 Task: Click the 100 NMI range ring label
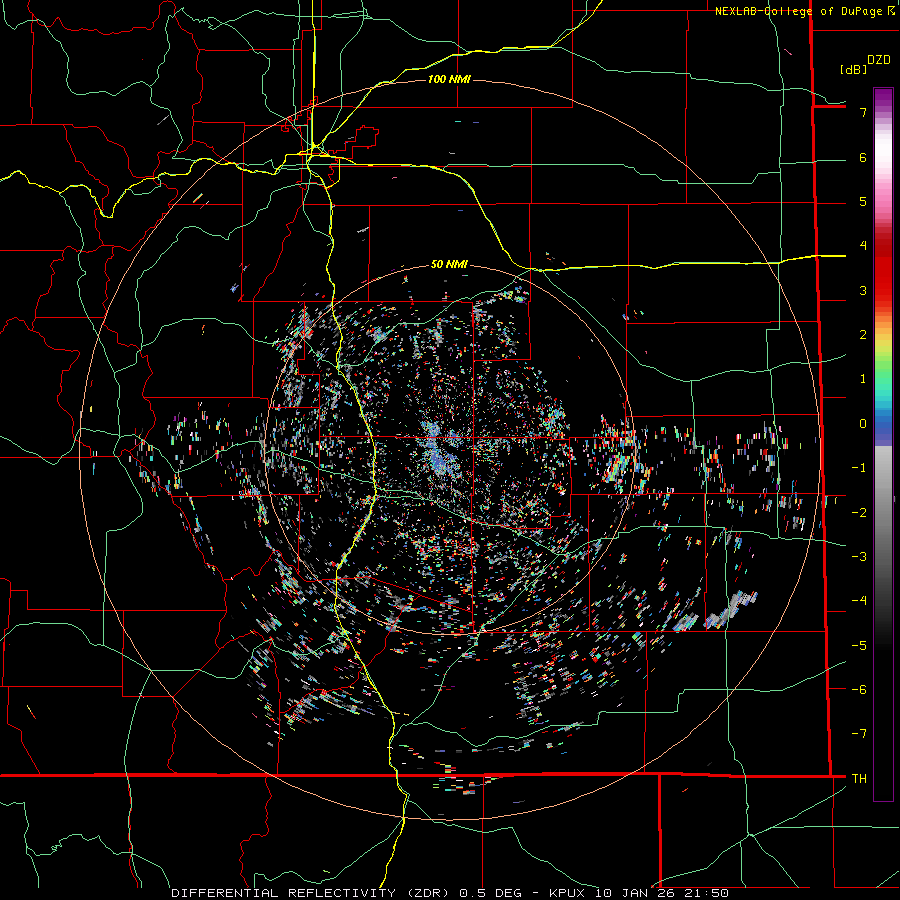(x=449, y=79)
